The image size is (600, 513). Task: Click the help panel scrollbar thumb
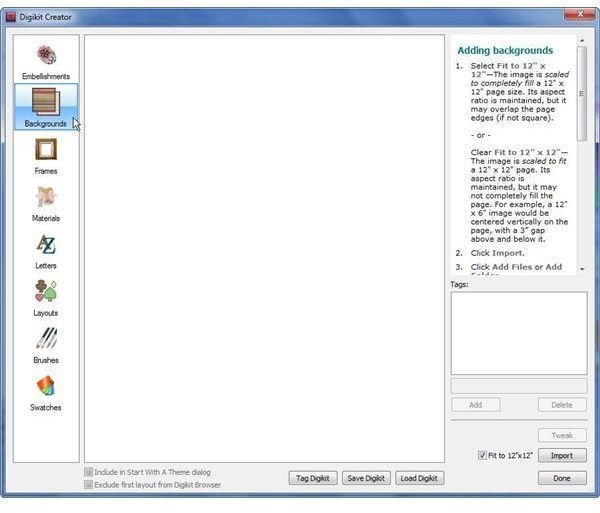click(582, 94)
